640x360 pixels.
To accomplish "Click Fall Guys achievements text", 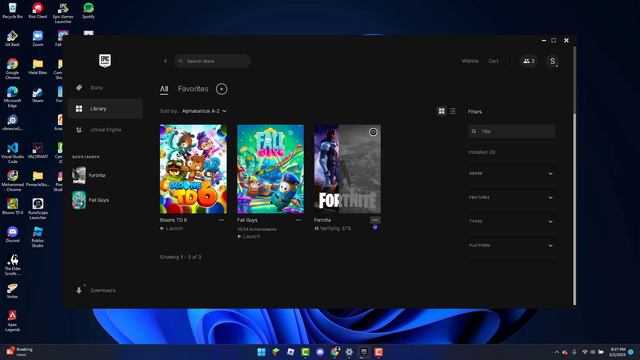I will pyautogui.click(x=257, y=229).
